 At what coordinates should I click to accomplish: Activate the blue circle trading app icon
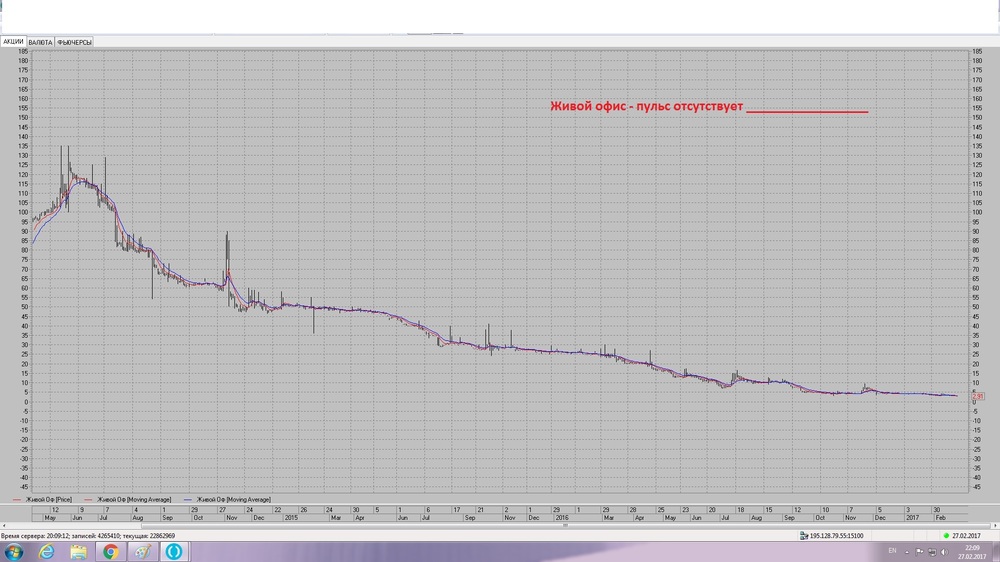pos(174,552)
